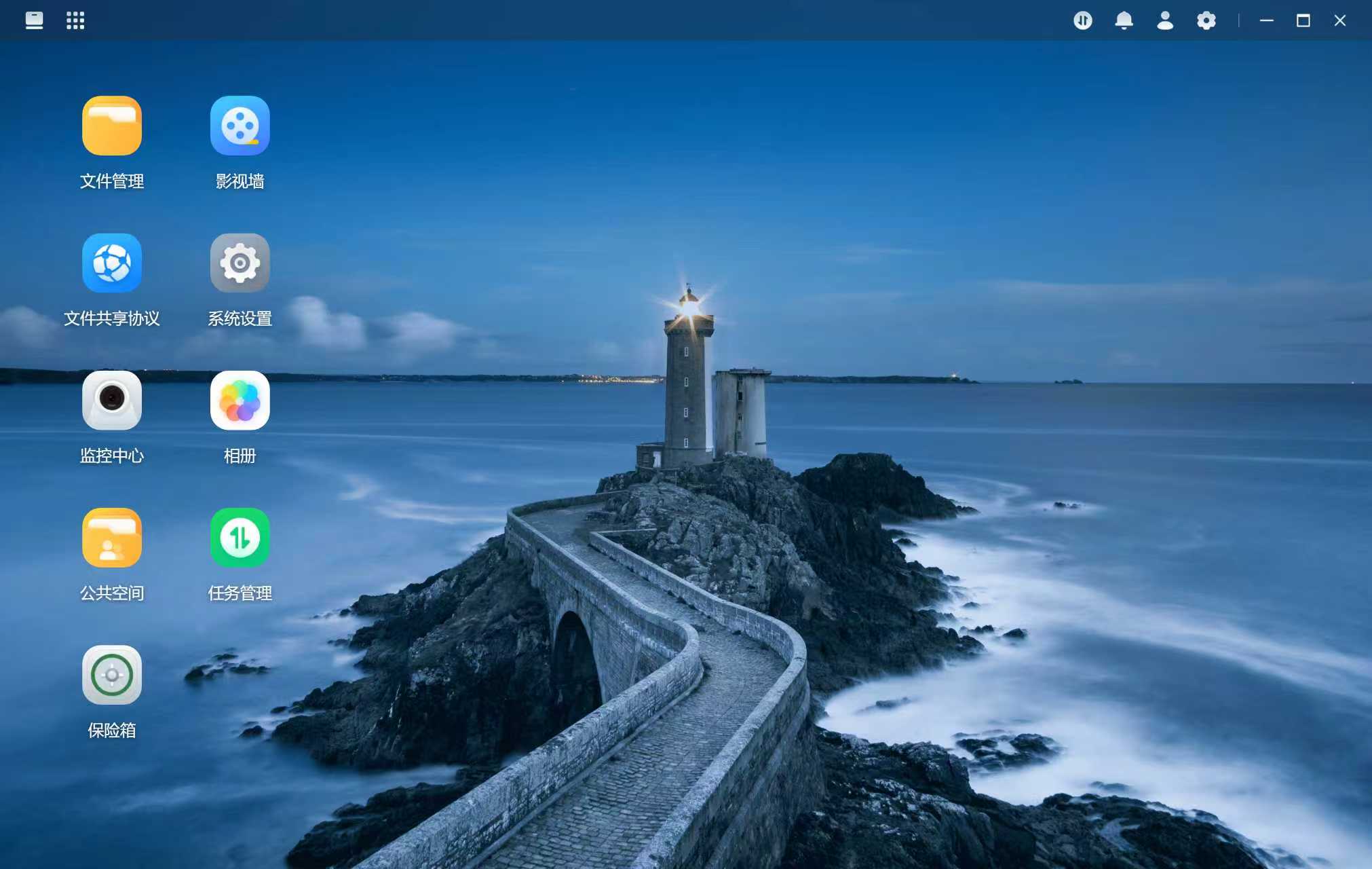Open the 文件管理 file manager app
This screenshot has height=869, width=1372.
click(112, 126)
